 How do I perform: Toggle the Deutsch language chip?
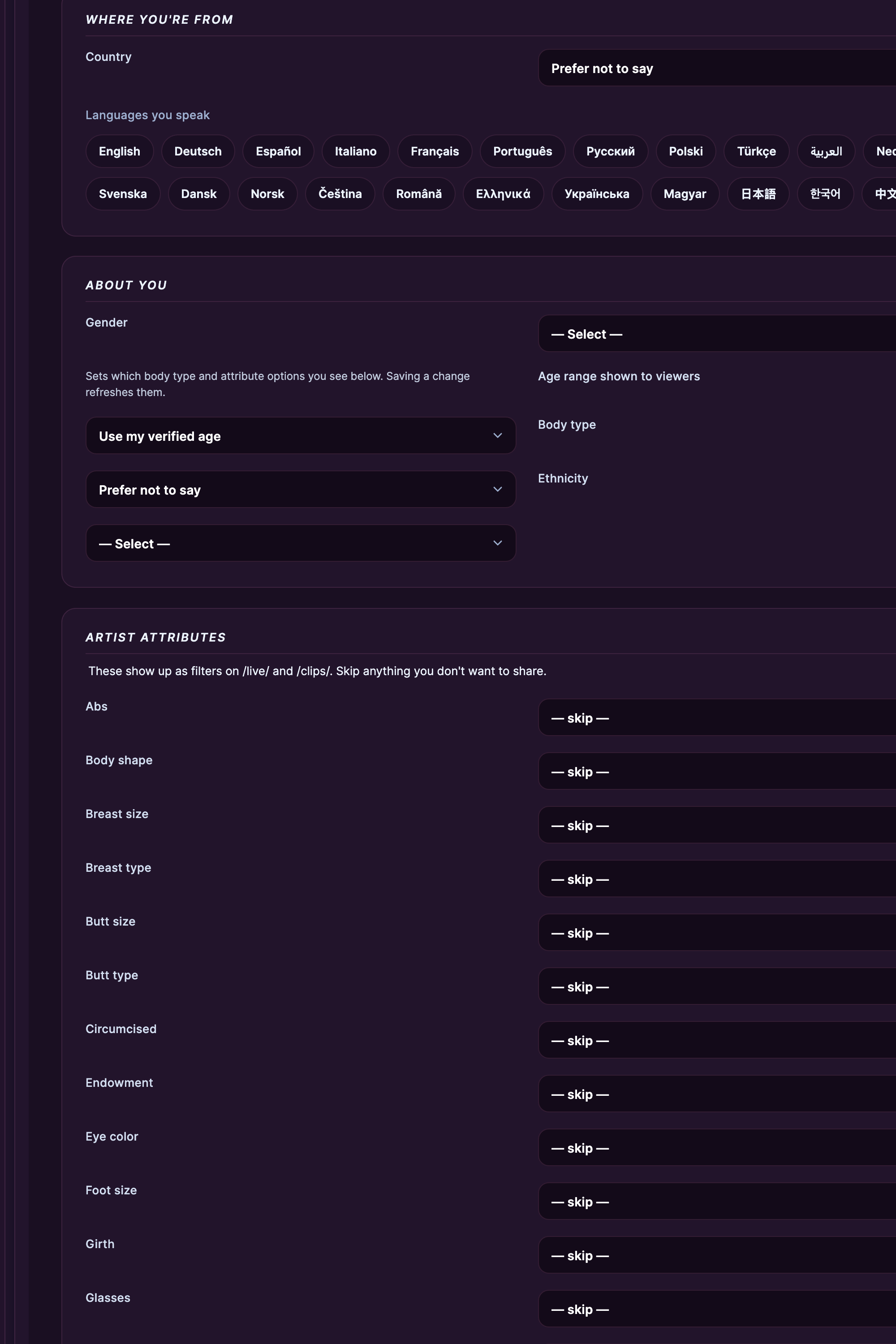pos(198,151)
